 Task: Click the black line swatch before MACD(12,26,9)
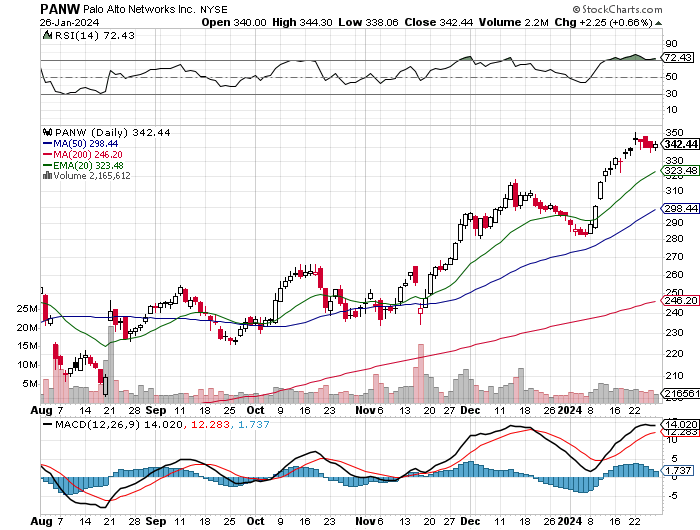pos(47,424)
